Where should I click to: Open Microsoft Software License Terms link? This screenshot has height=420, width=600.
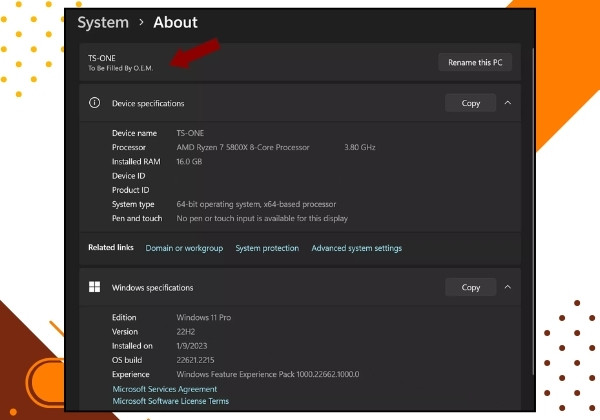coord(171,401)
